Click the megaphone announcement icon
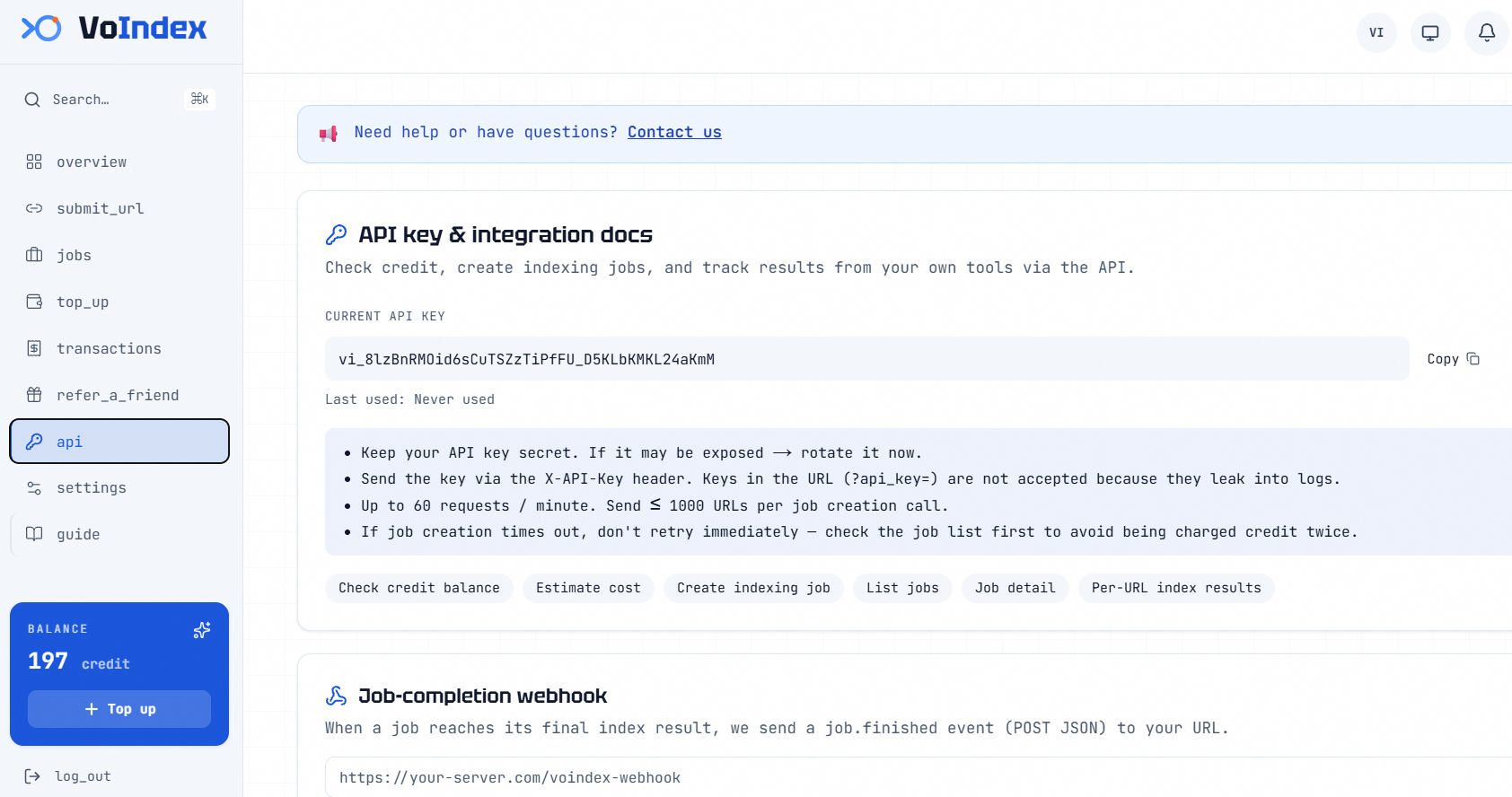The width and height of the screenshot is (1512, 797). pos(329,134)
